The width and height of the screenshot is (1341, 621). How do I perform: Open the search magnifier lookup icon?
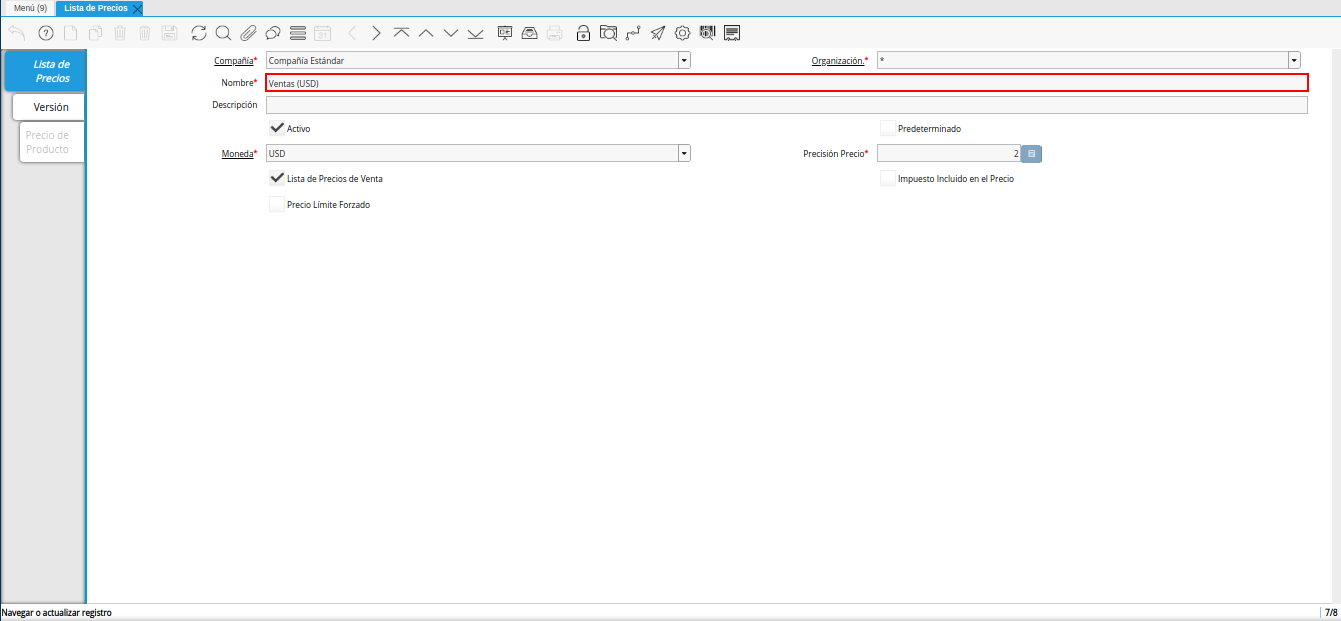[x=223, y=33]
